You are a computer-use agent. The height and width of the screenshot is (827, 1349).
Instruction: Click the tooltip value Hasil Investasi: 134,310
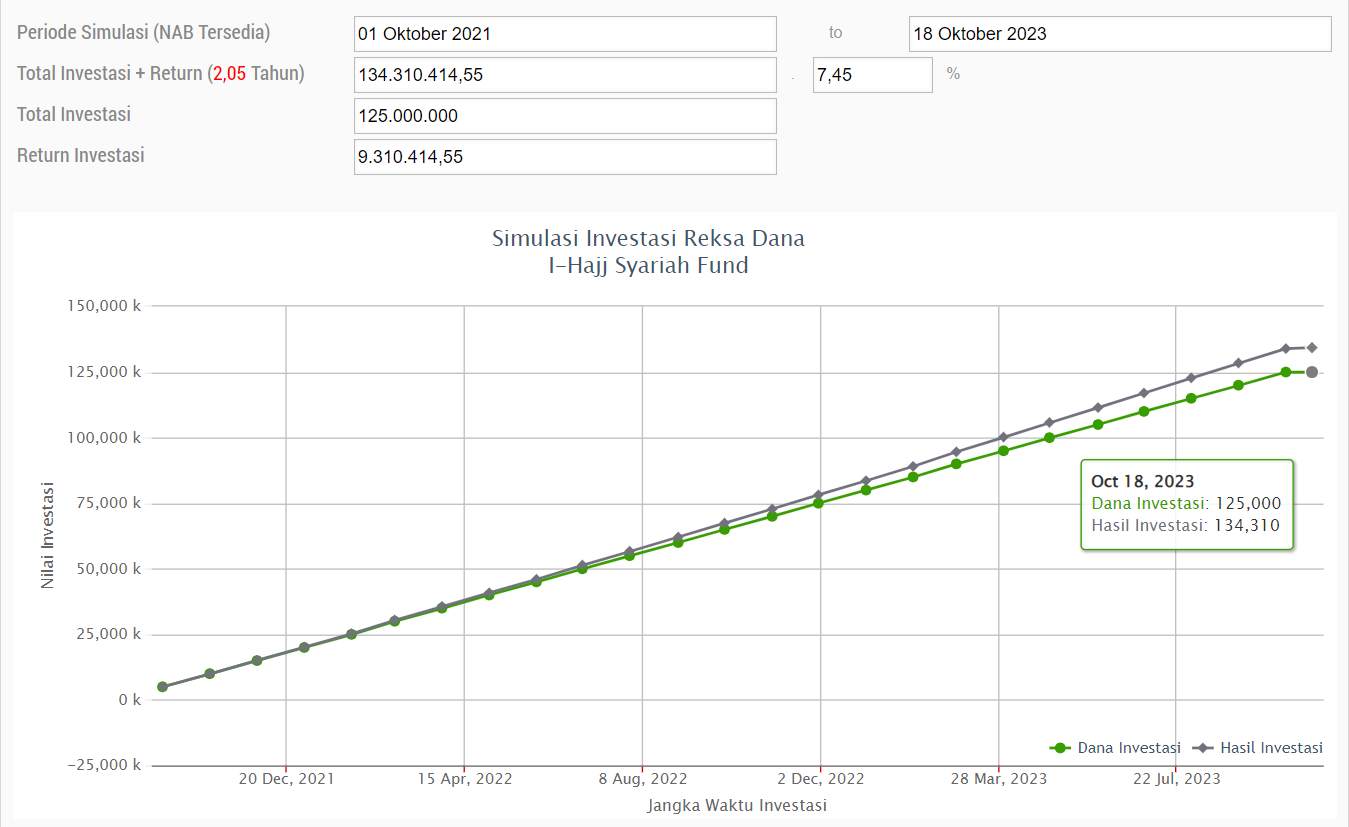1186,525
